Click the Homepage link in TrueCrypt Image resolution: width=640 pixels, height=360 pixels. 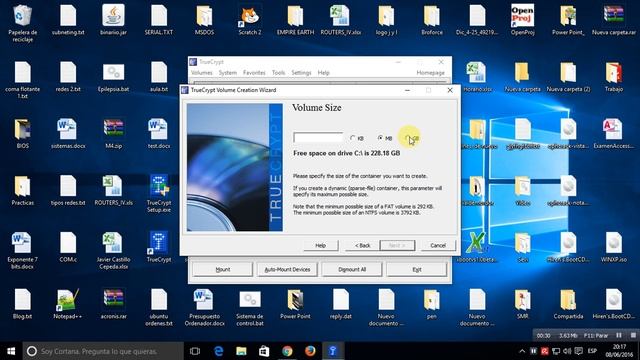[431, 73]
